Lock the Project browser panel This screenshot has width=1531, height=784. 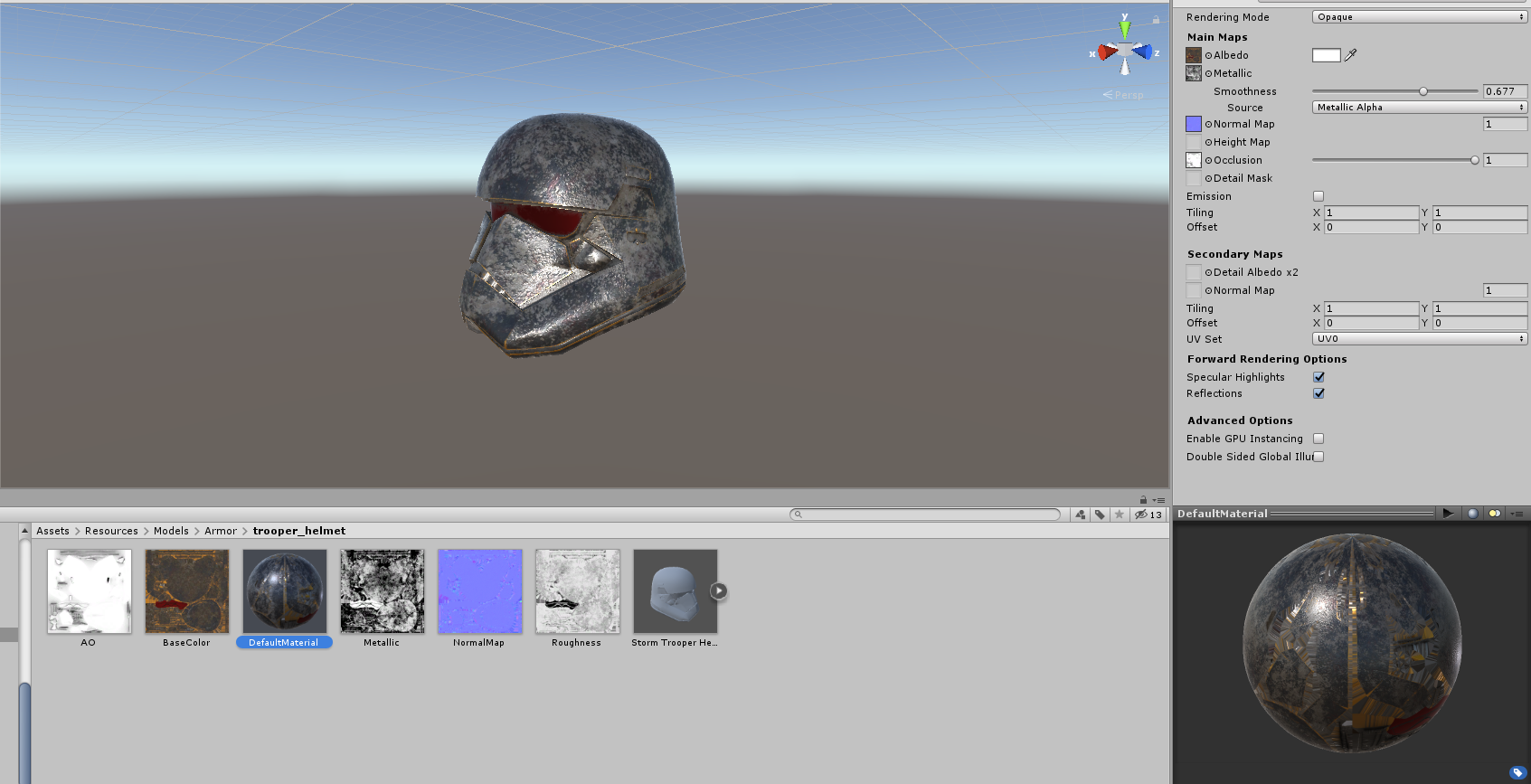pos(1143,500)
